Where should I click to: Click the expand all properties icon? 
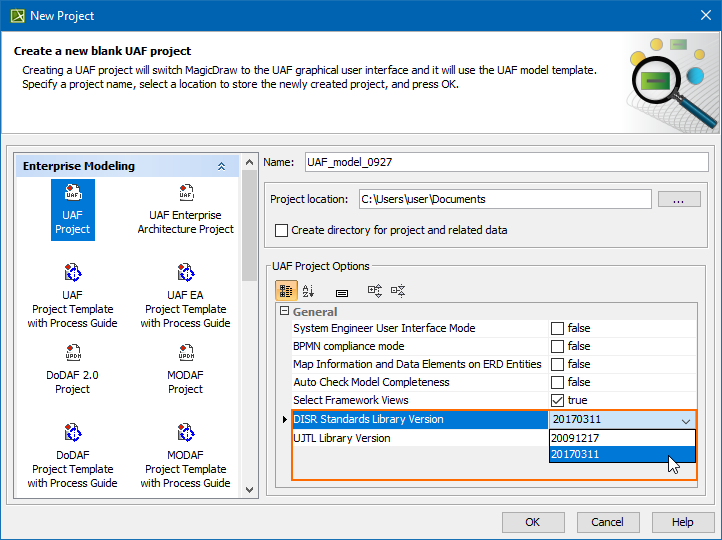click(x=375, y=291)
